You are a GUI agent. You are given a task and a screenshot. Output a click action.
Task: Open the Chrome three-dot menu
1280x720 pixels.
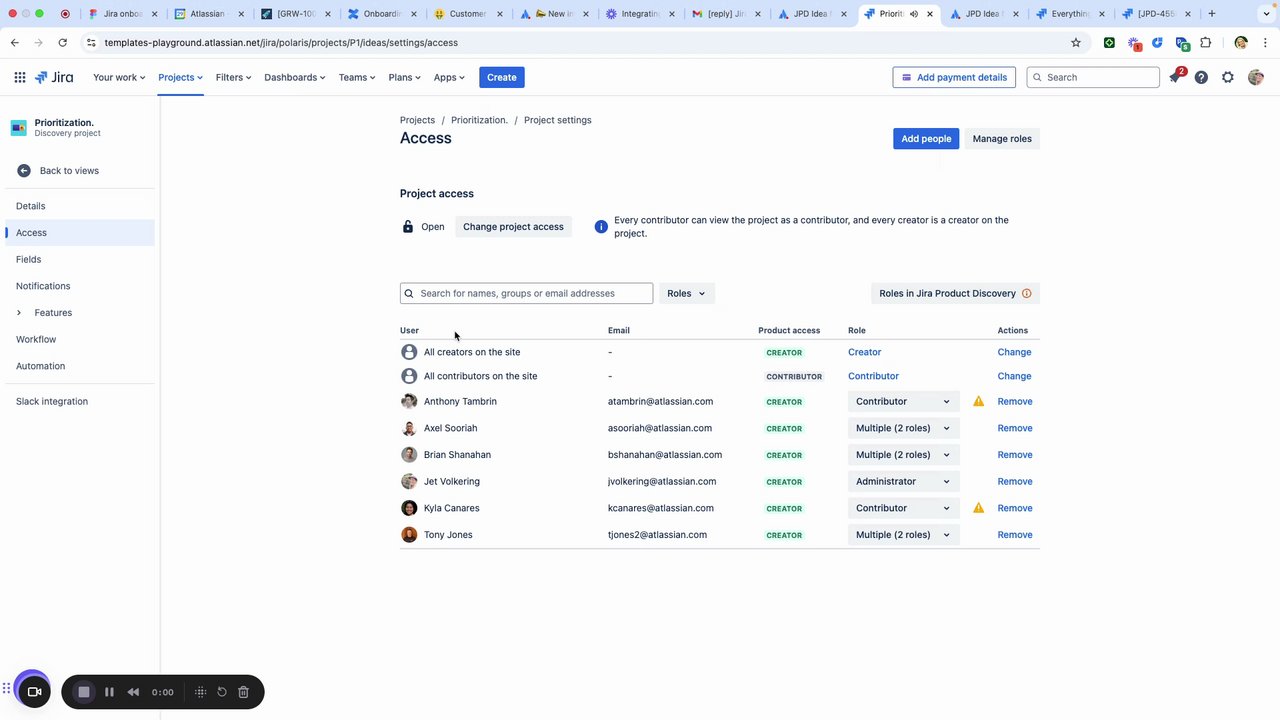(x=1266, y=43)
